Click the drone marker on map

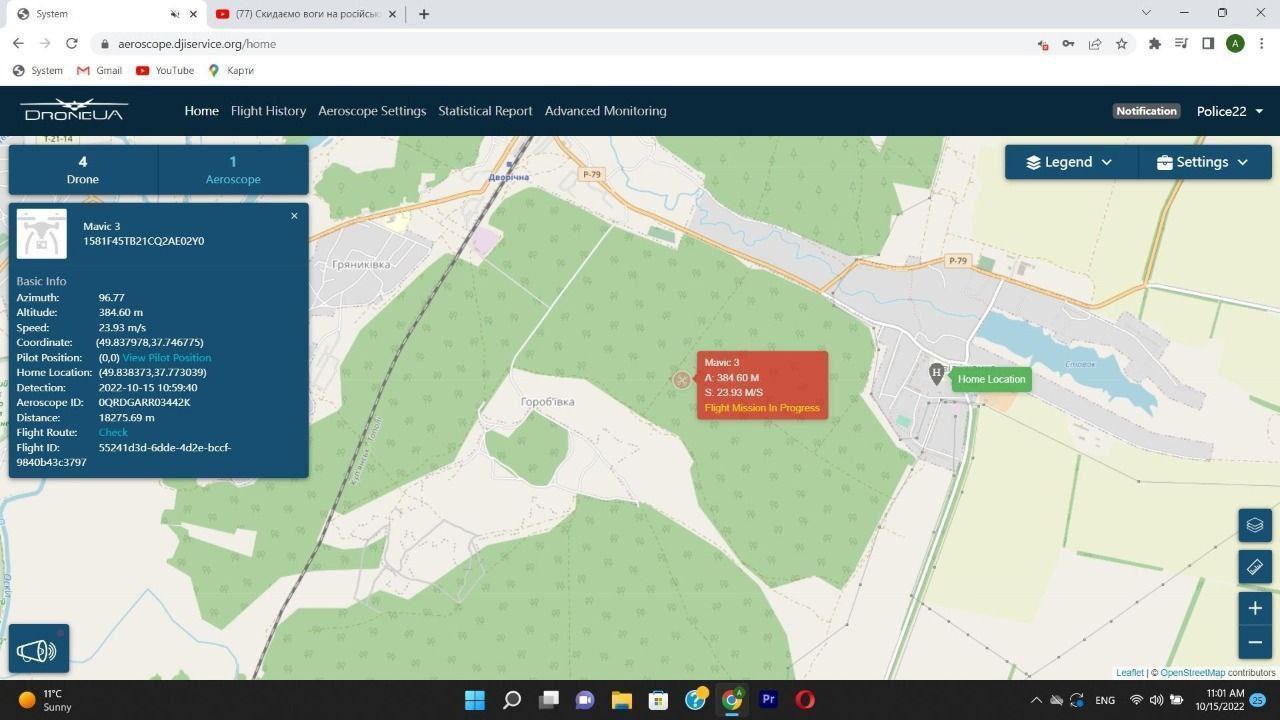tap(682, 380)
